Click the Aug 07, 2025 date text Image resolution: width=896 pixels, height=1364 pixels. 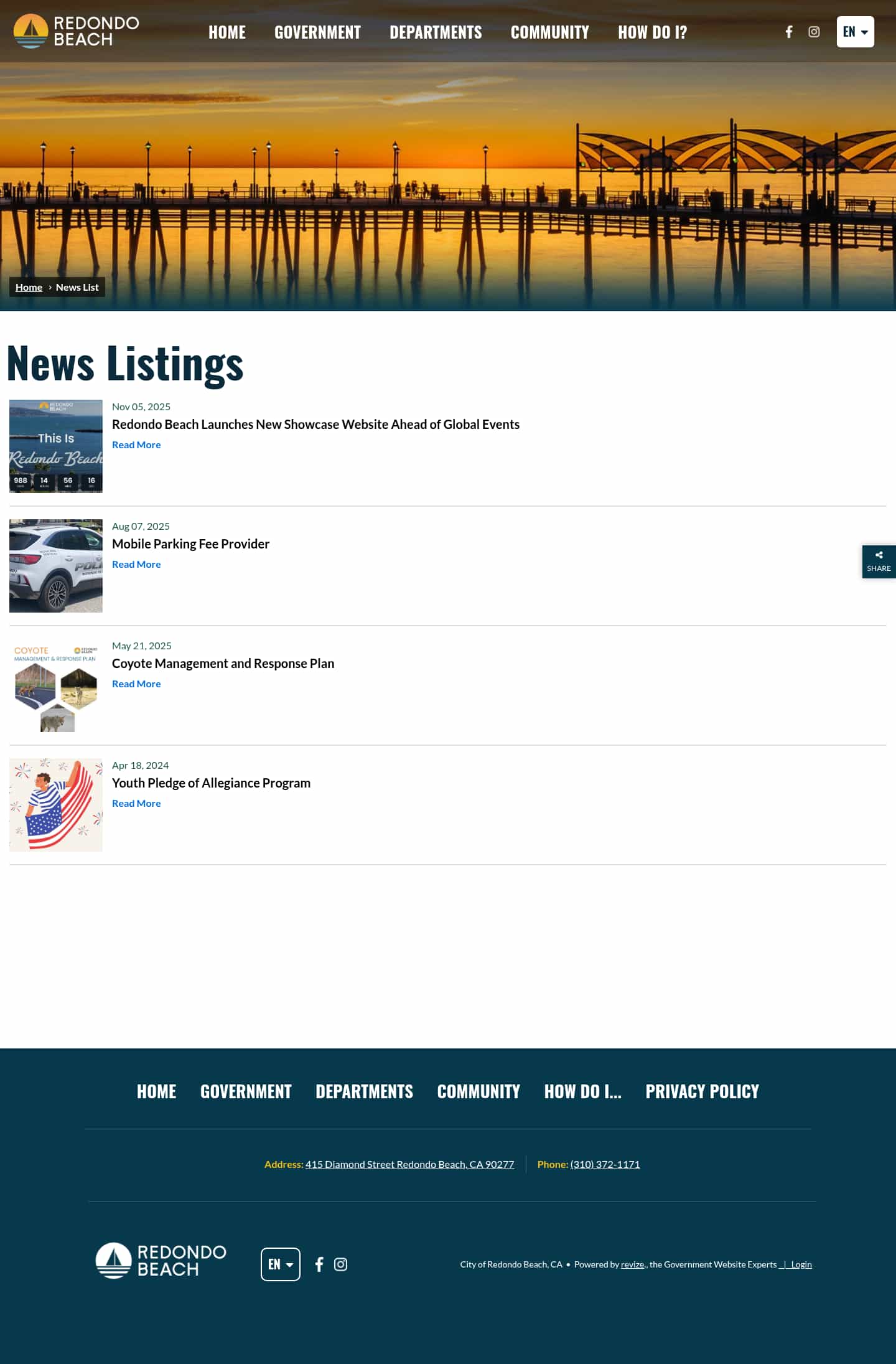pos(141,526)
